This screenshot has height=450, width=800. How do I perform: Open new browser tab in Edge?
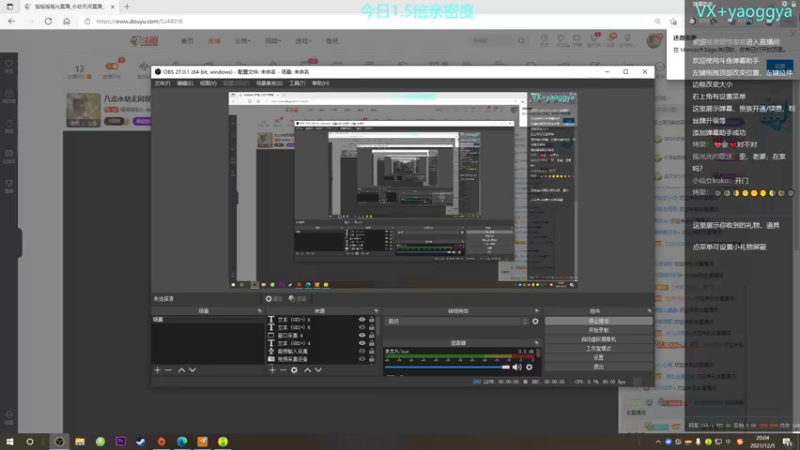point(127,7)
